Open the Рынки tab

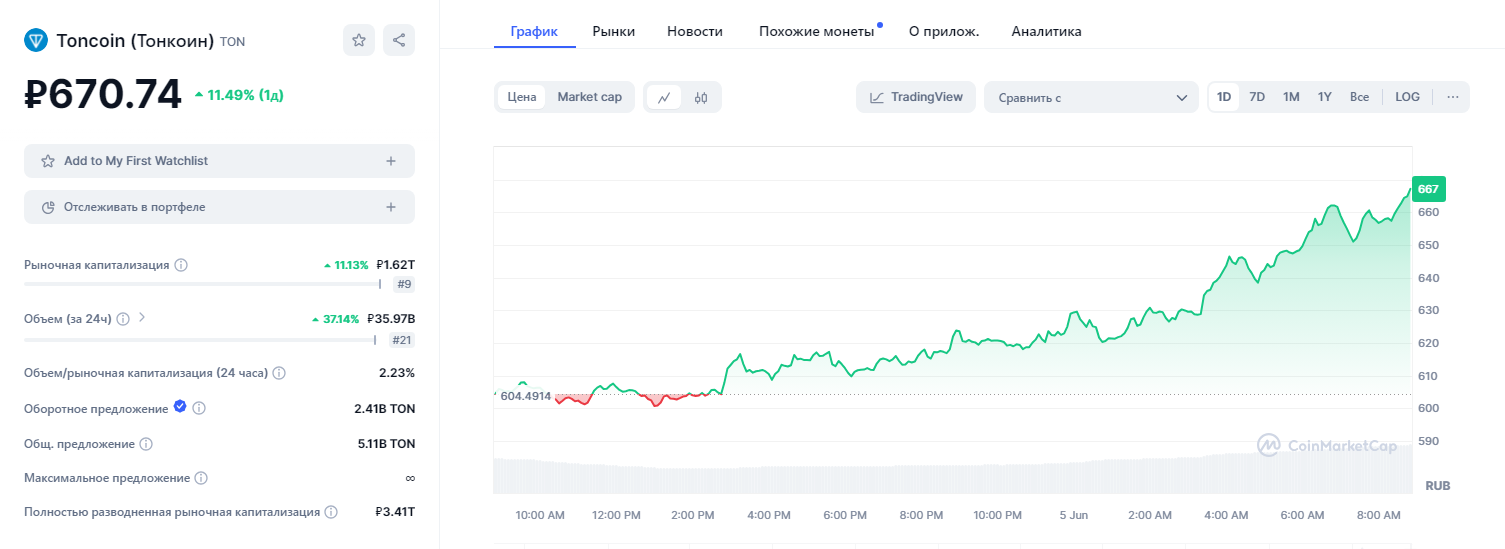coord(613,31)
